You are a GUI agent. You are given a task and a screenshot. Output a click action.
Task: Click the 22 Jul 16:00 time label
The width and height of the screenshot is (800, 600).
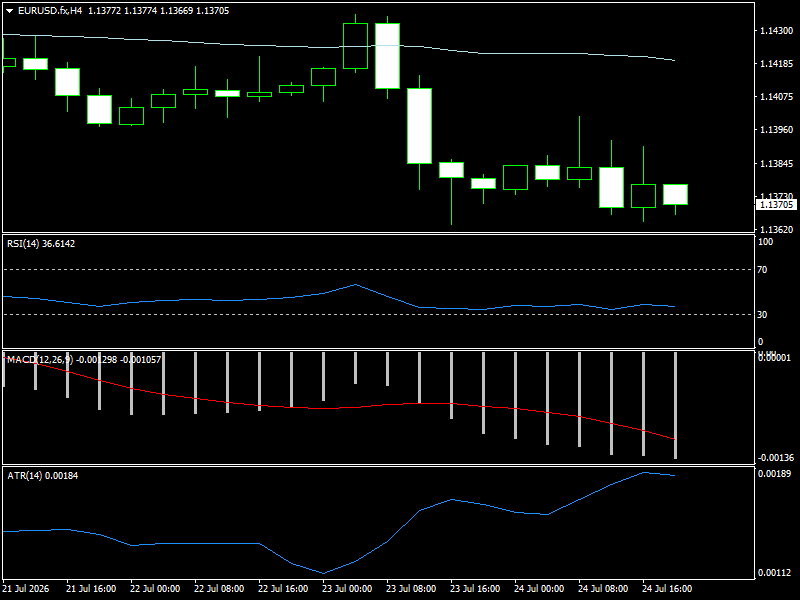click(283, 589)
